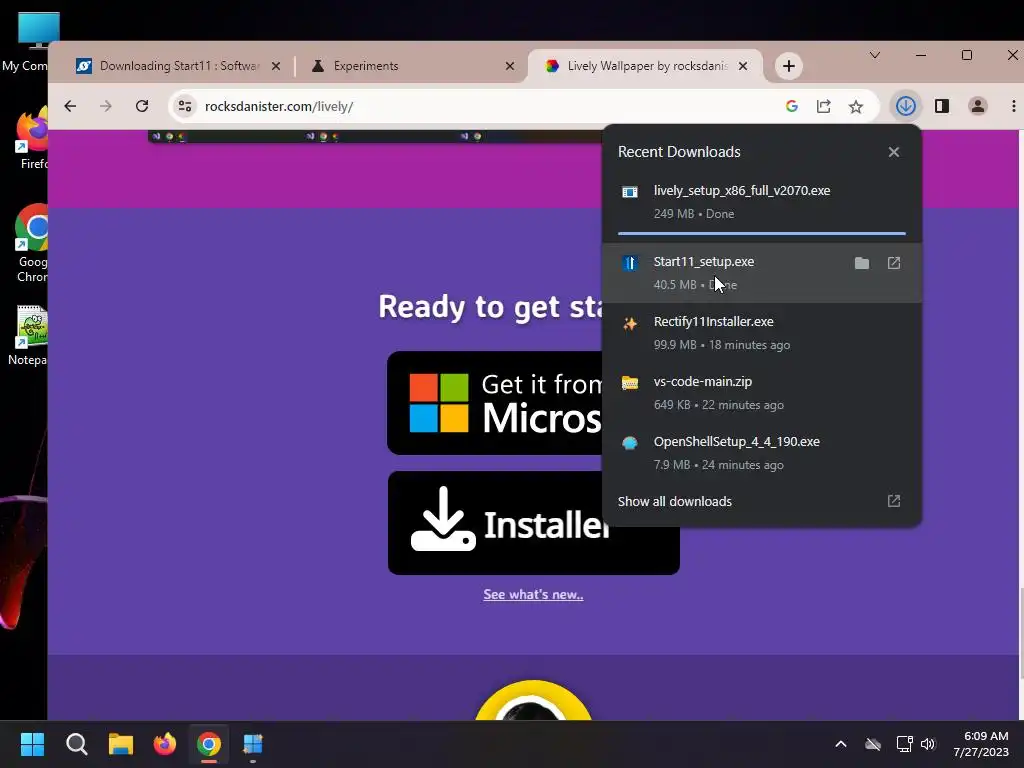
Task: Select the Lively Wallpaper tab
Action: tap(645, 66)
